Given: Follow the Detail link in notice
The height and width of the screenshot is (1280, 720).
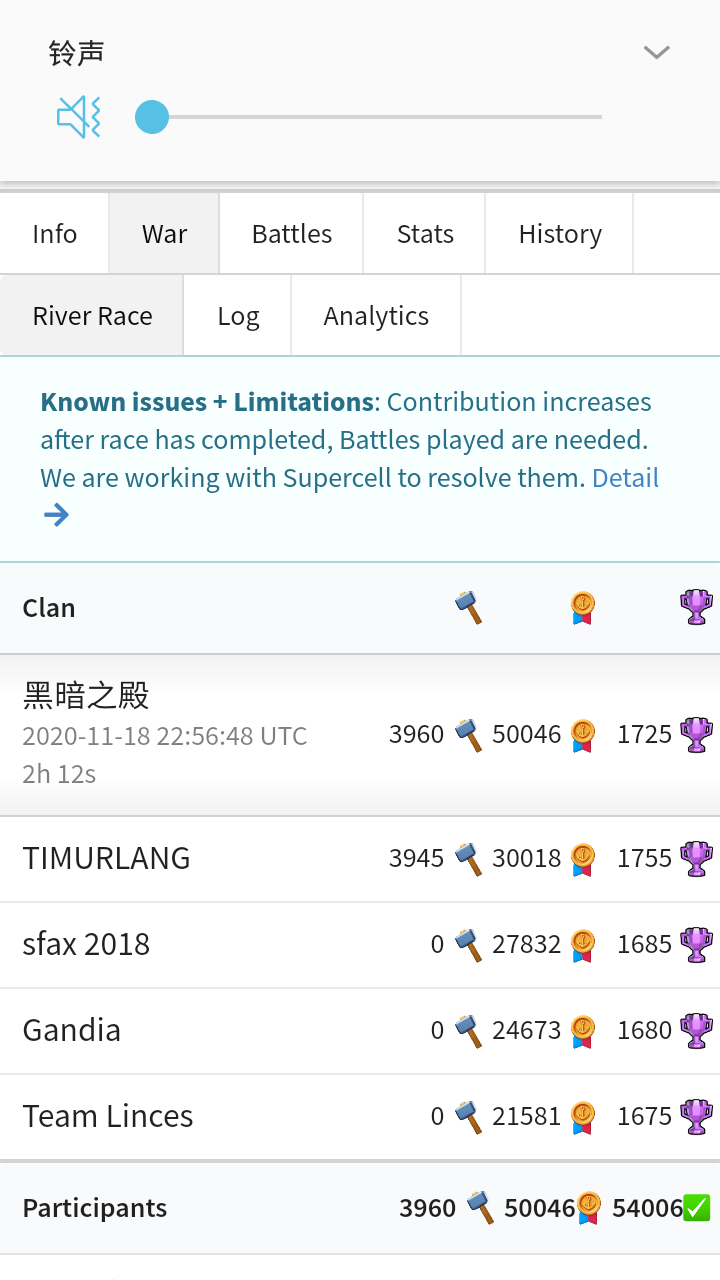Looking at the screenshot, I should coord(625,478).
